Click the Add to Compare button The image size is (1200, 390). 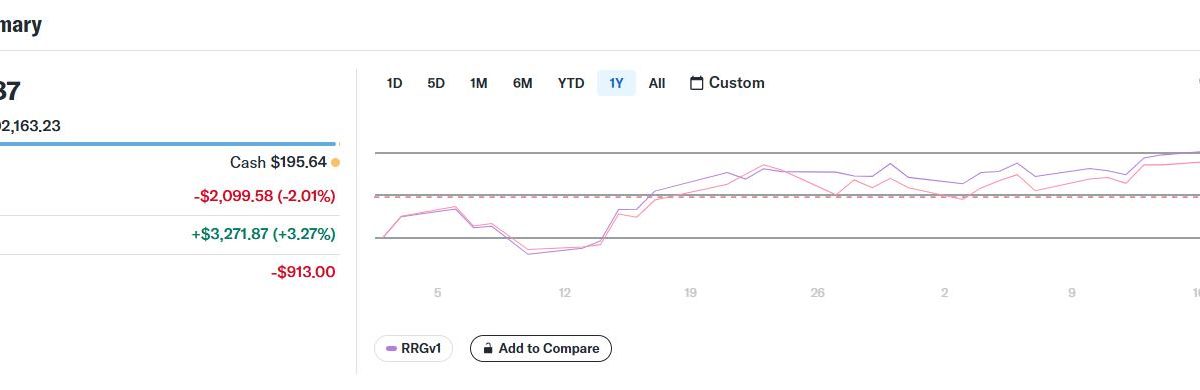pyautogui.click(x=541, y=348)
